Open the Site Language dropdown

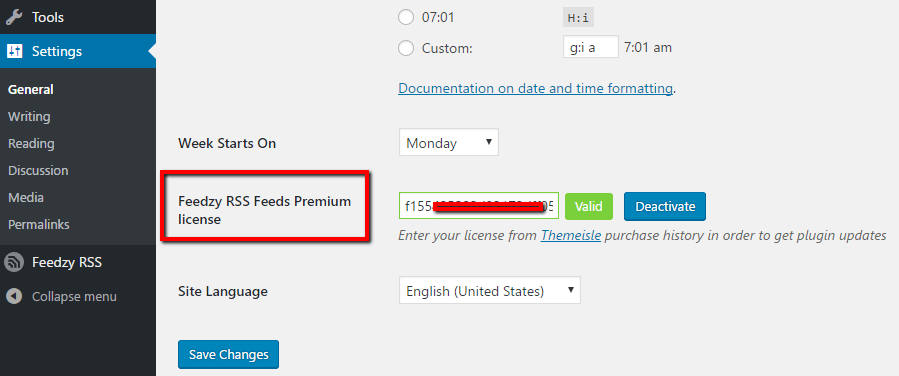click(x=490, y=291)
